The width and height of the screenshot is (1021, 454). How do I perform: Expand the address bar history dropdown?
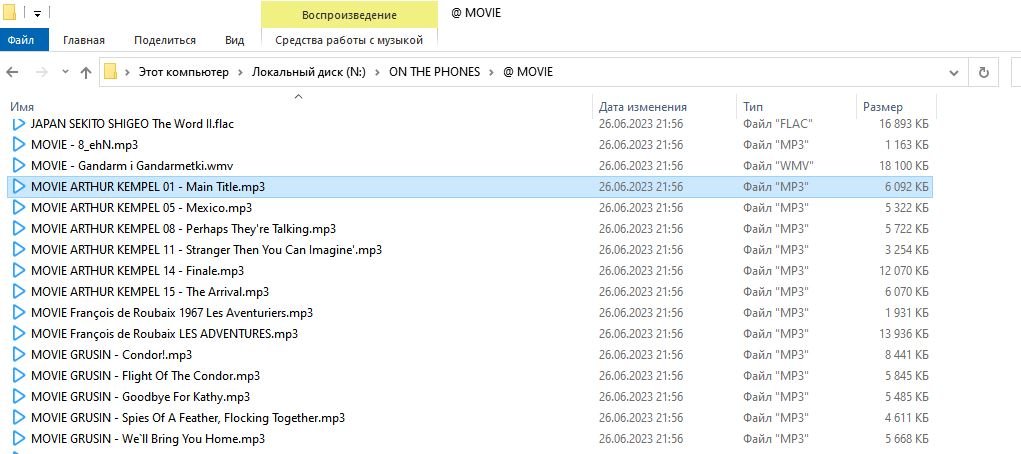click(954, 72)
